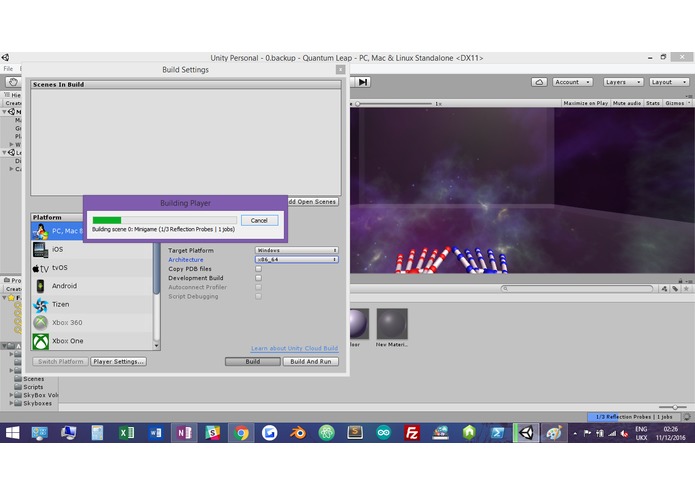Open the Target Platform dropdown
The image size is (695, 494).
297,250
